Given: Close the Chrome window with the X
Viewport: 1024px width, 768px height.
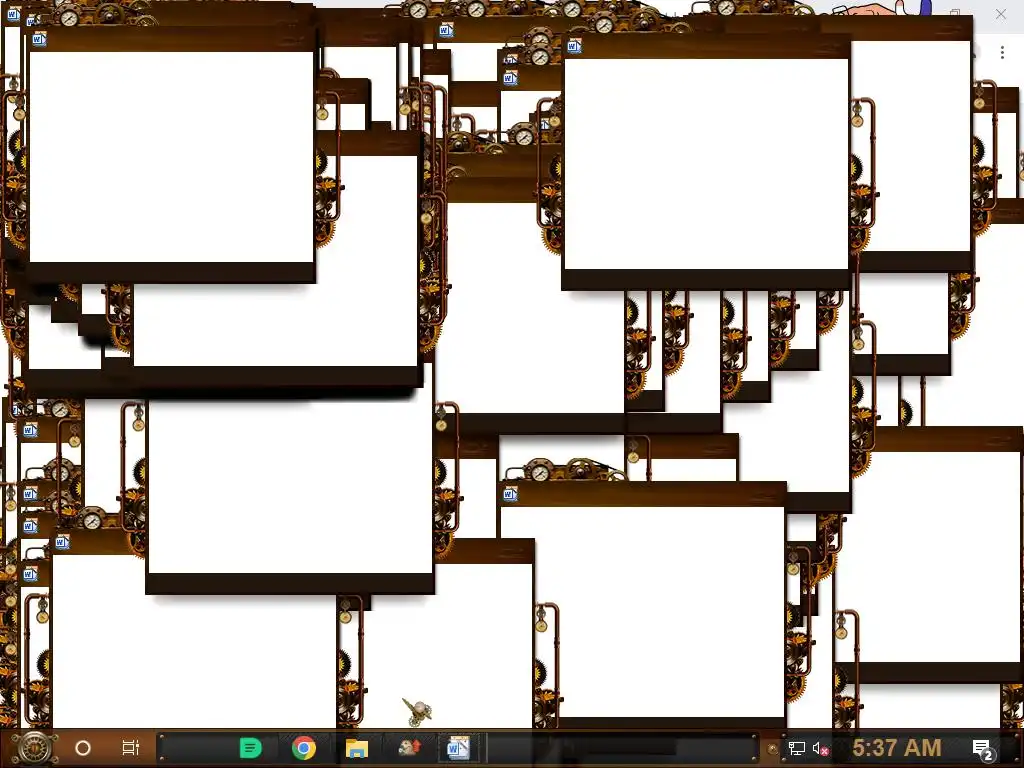Looking at the screenshot, I should pos(1000,14).
